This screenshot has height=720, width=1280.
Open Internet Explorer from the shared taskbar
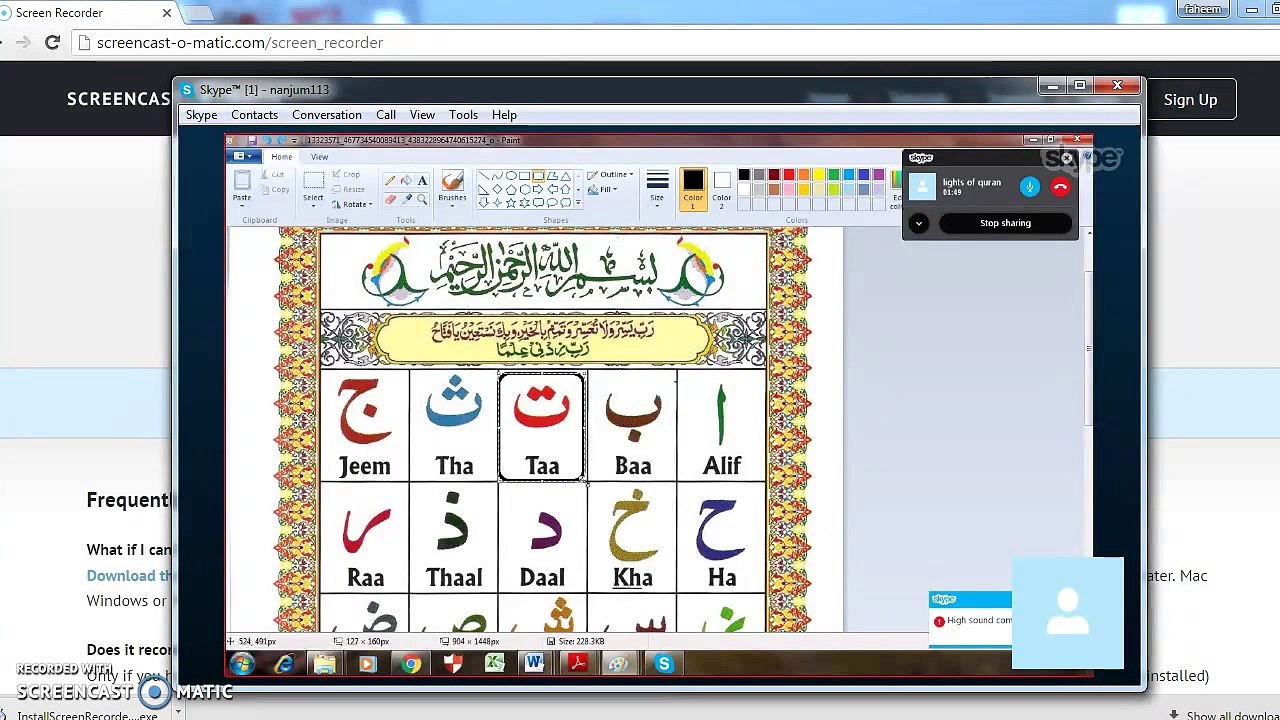click(285, 664)
